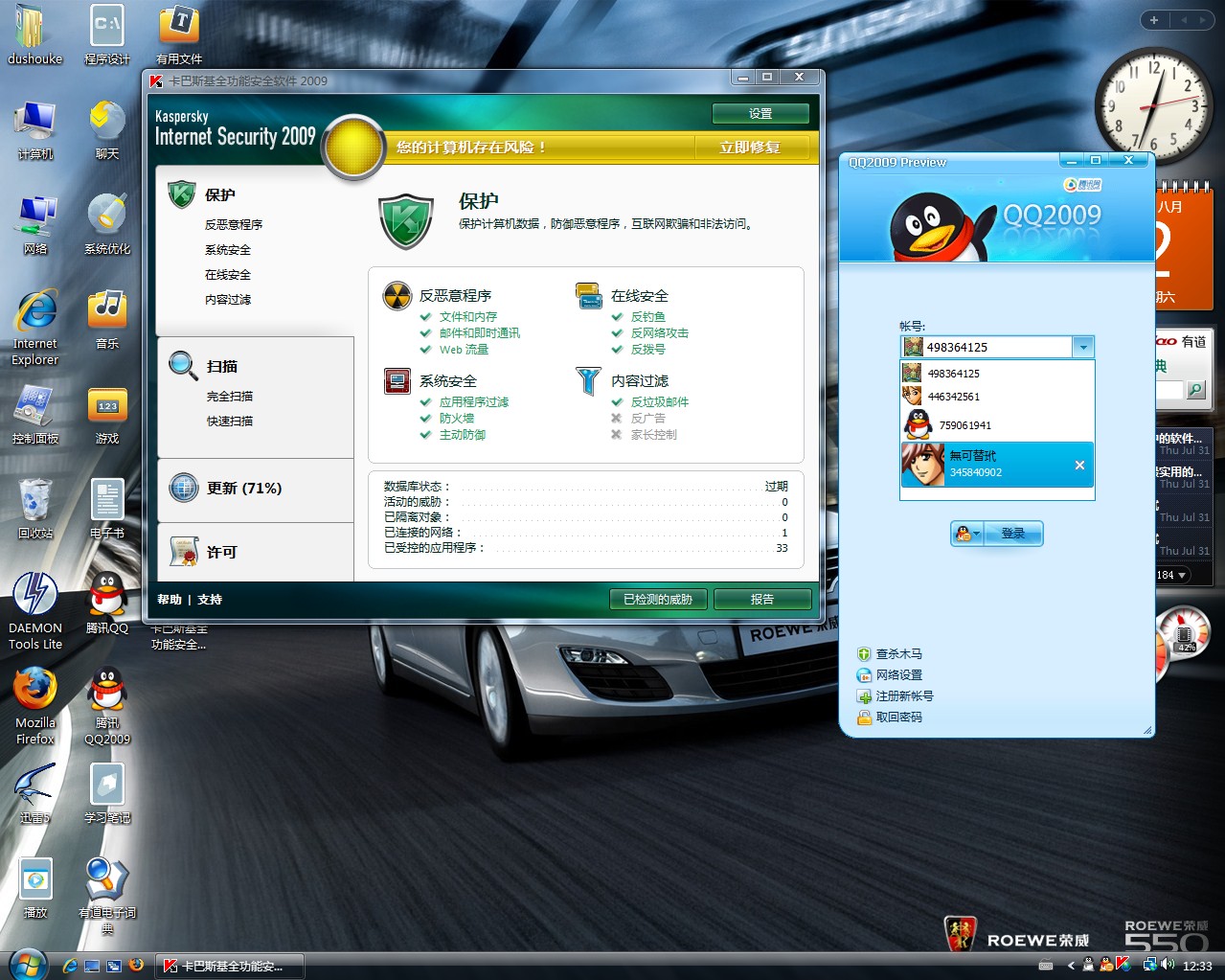Toggle 反网络攻击 protection
The height and width of the screenshot is (980, 1225).
tap(649, 332)
